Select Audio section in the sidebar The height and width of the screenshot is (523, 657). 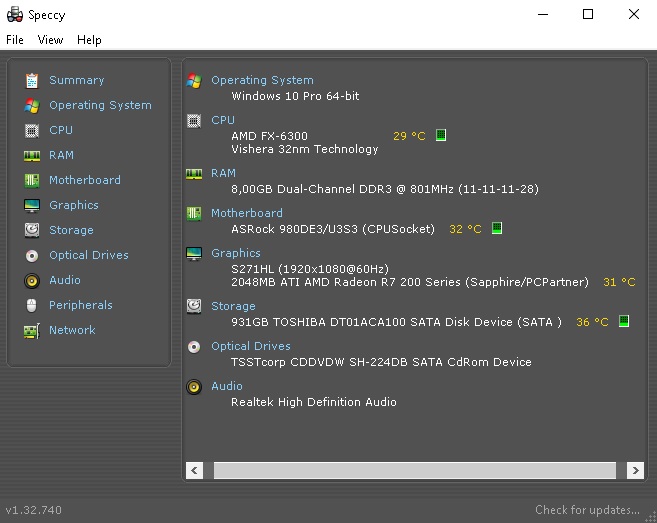click(65, 280)
